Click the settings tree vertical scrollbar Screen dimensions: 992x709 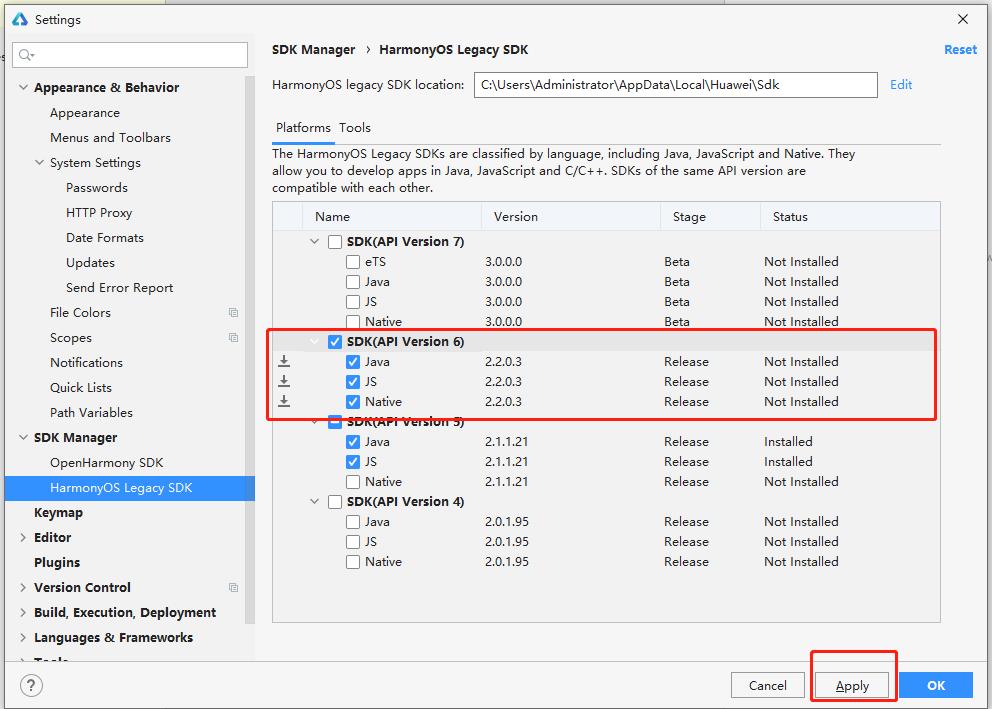coord(250,350)
